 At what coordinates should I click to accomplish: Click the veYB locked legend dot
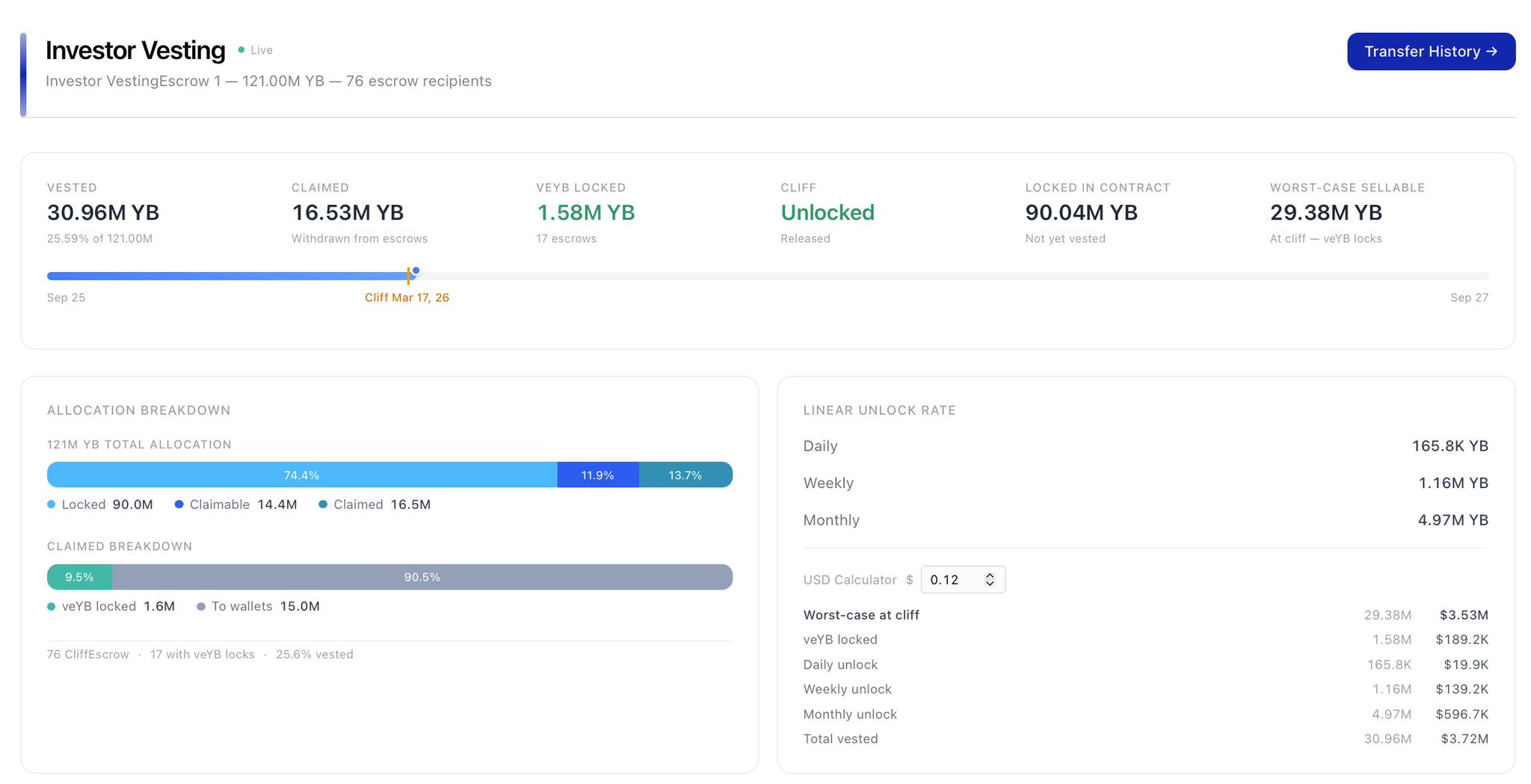52,607
